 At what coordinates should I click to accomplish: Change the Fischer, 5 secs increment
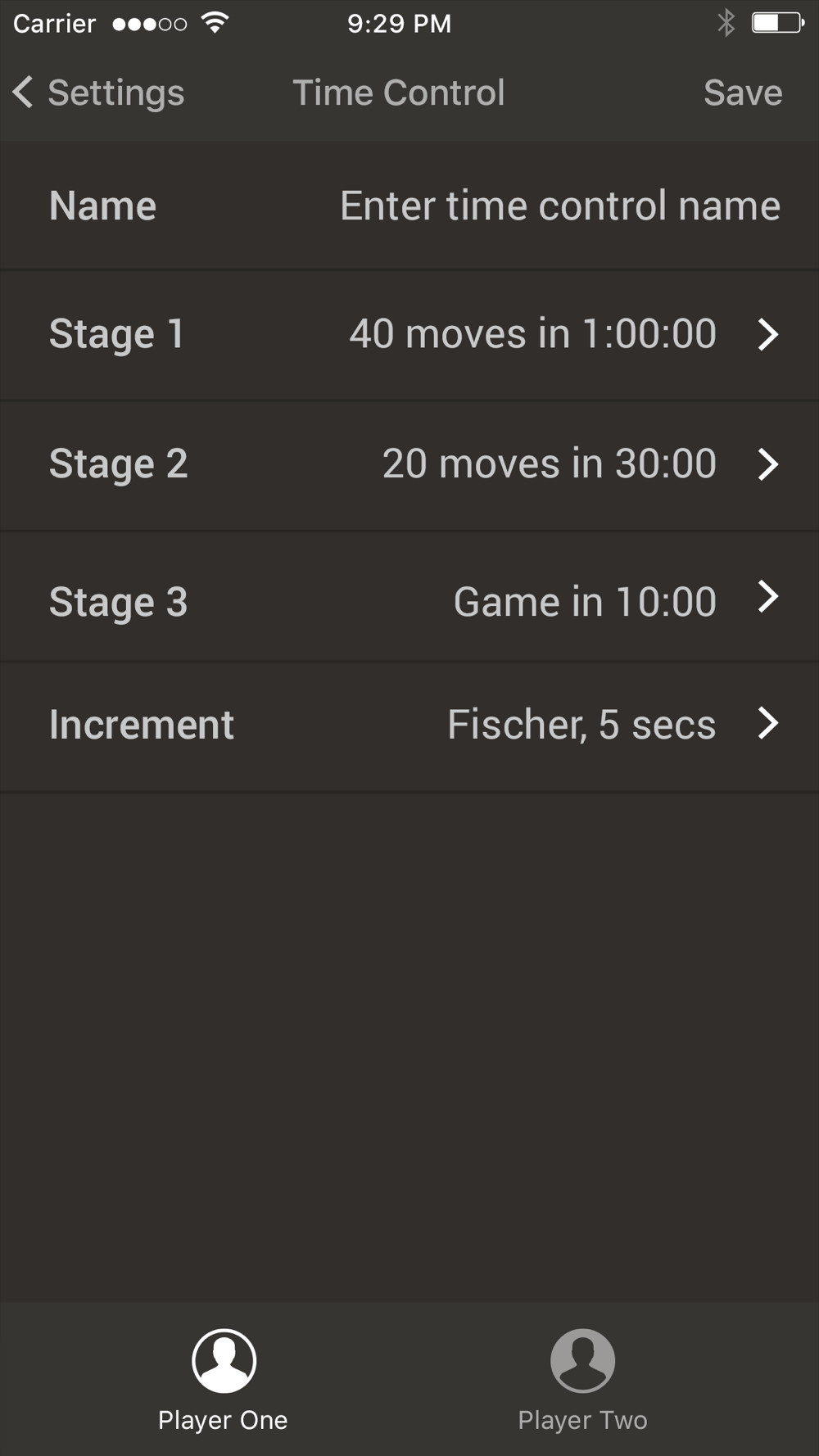[x=581, y=725]
